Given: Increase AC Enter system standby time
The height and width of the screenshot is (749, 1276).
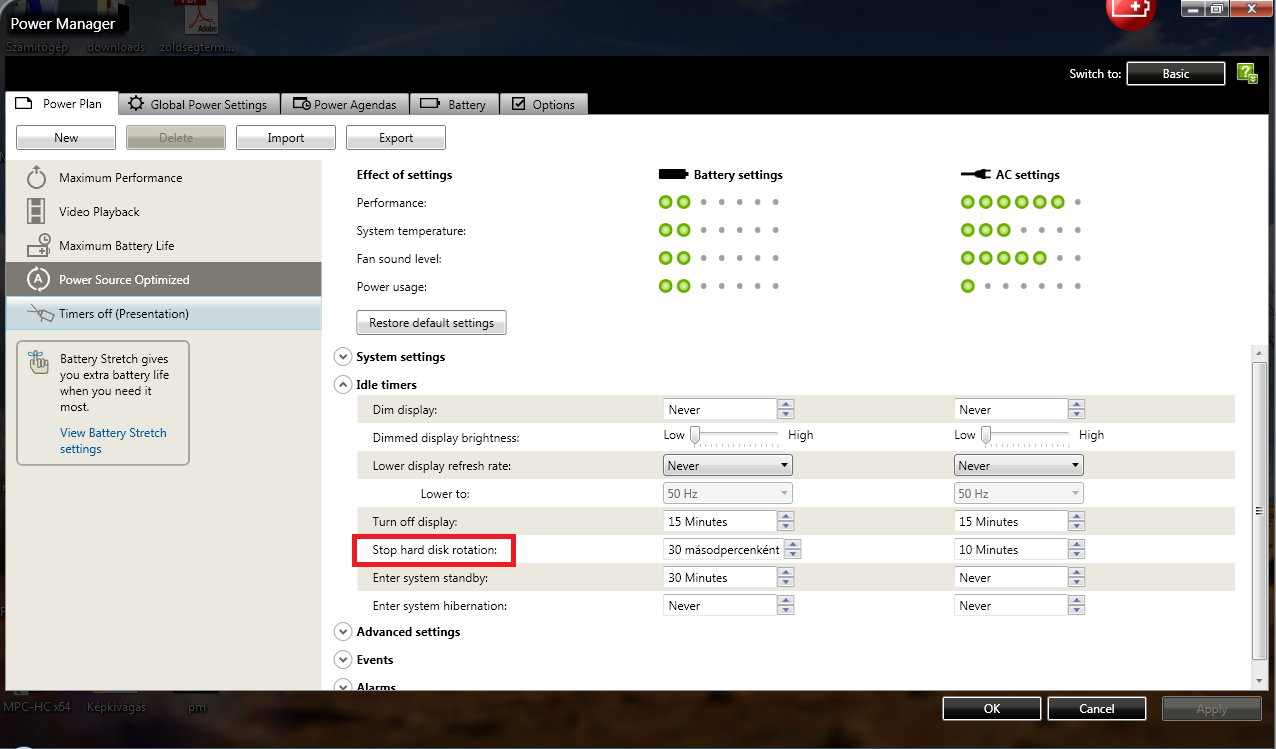Looking at the screenshot, I should click(1076, 573).
